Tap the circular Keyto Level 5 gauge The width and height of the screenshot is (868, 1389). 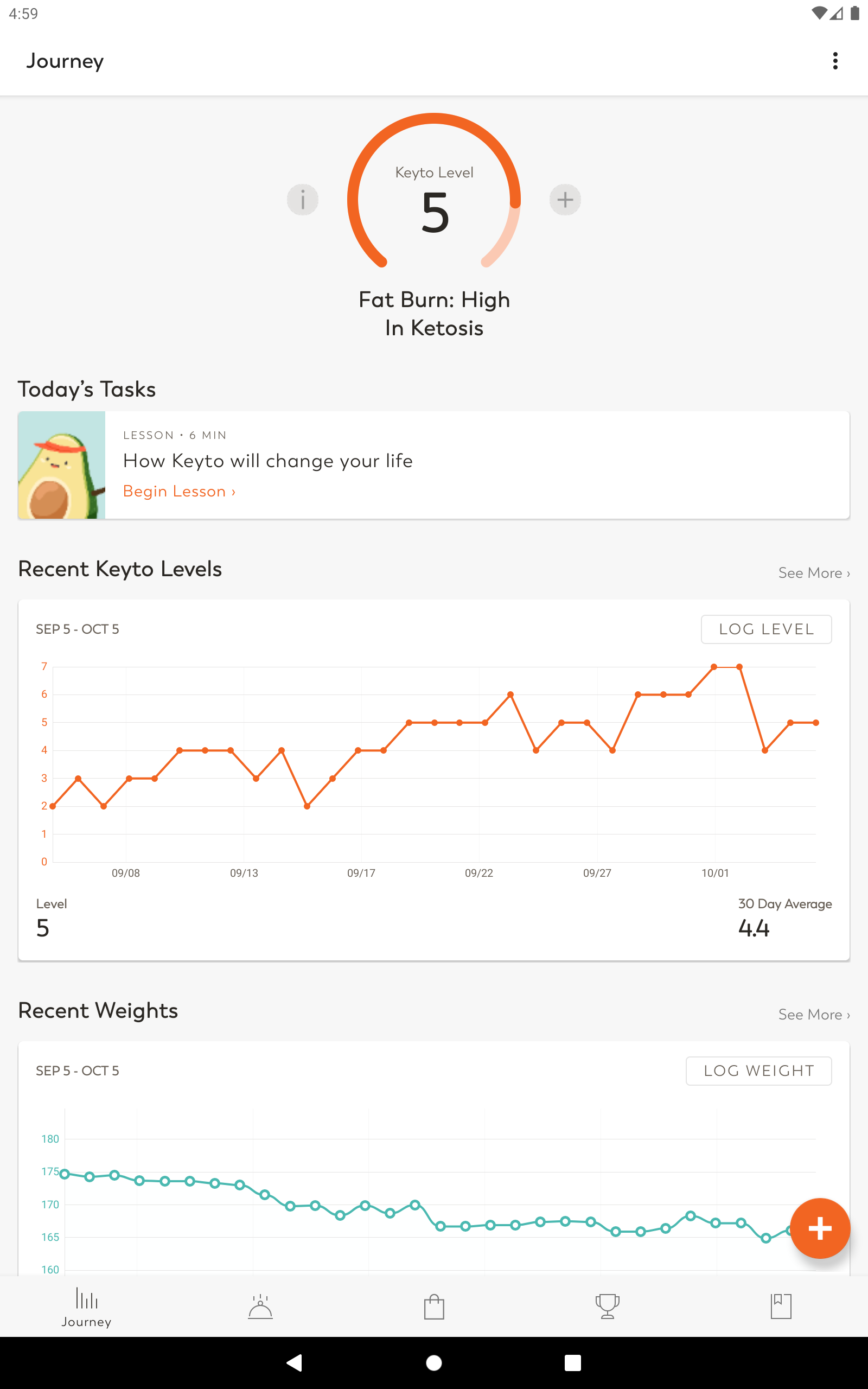coord(434,192)
